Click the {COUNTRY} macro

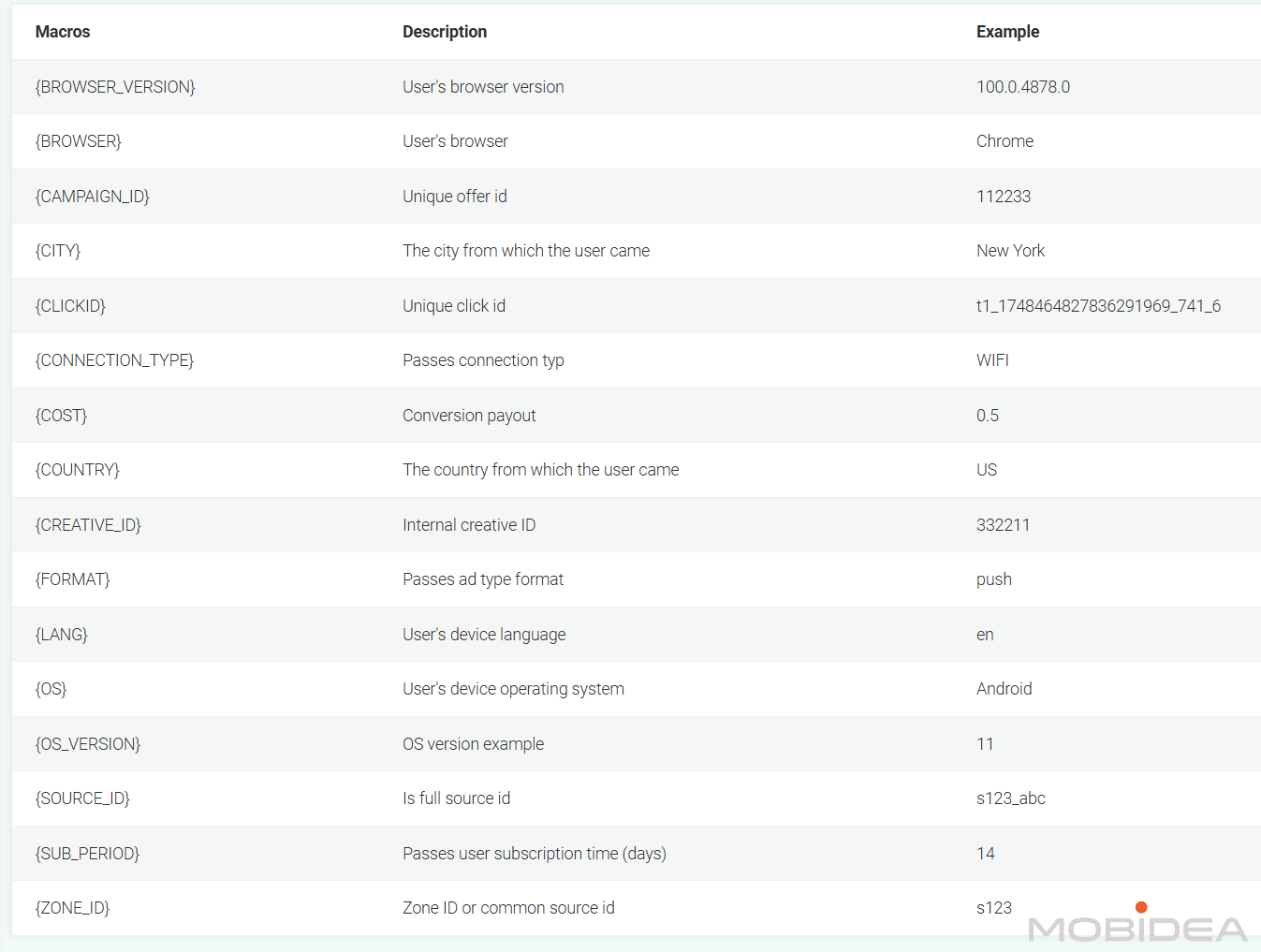click(x=78, y=470)
